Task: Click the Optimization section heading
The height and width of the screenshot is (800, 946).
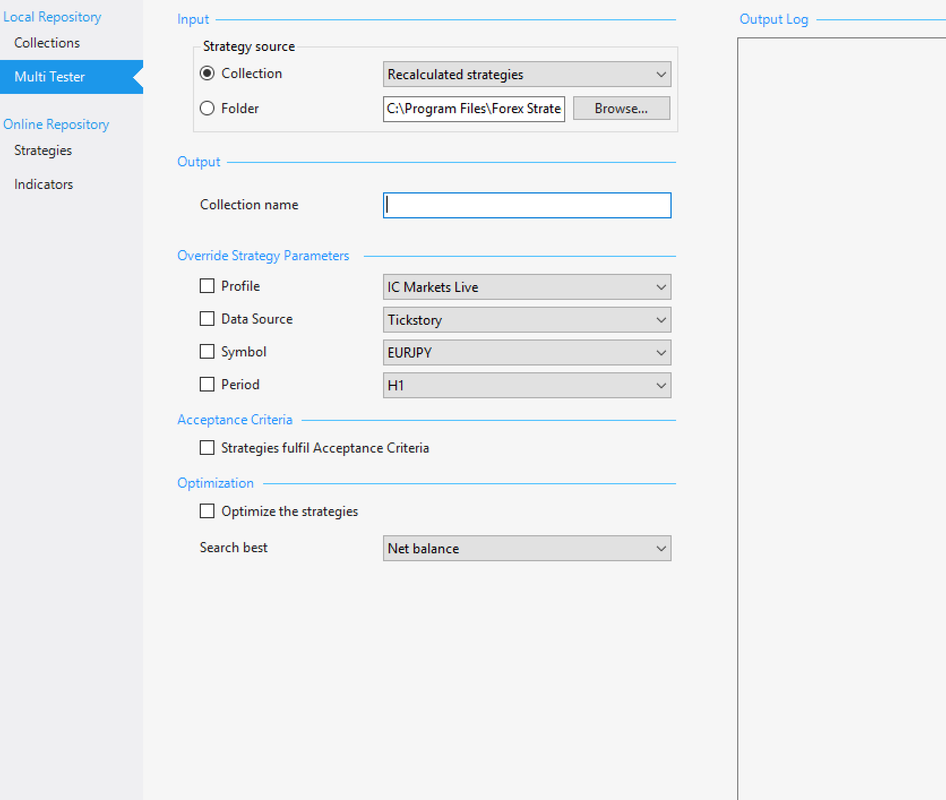Action: [x=215, y=483]
